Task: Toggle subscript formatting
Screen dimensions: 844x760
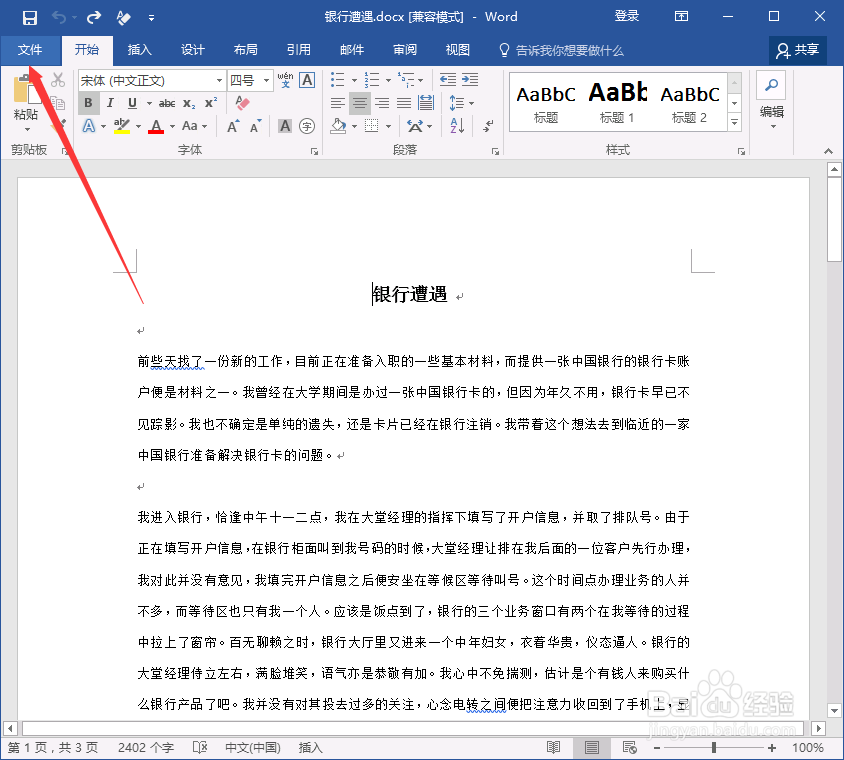Action: click(x=189, y=103)
